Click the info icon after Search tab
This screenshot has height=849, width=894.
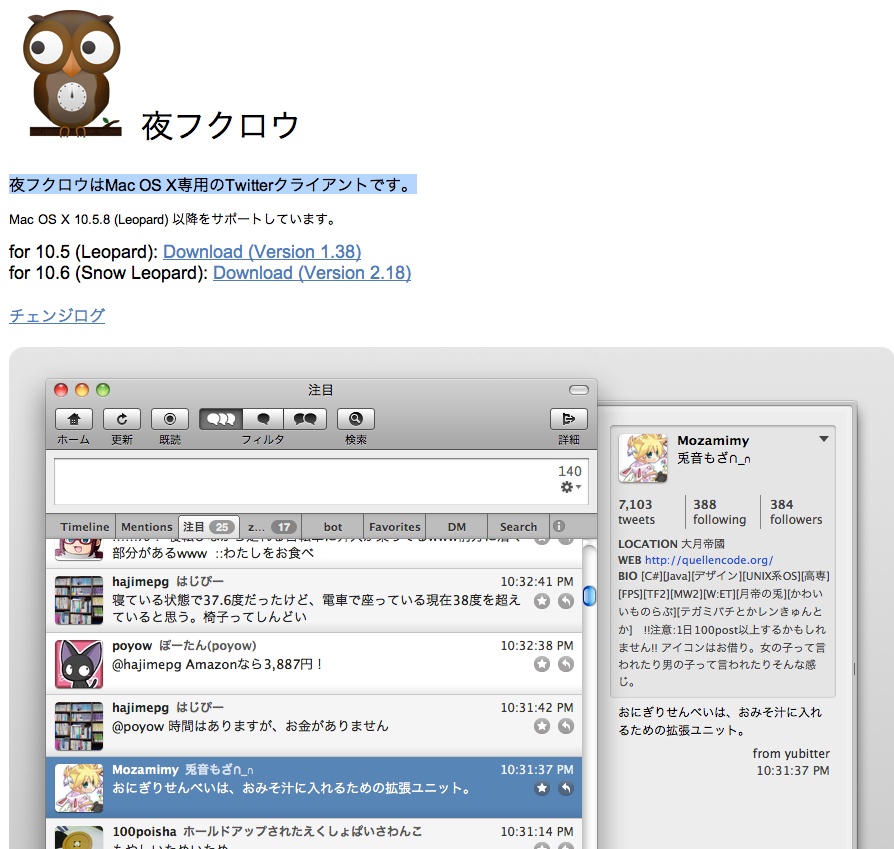point(559,526)
